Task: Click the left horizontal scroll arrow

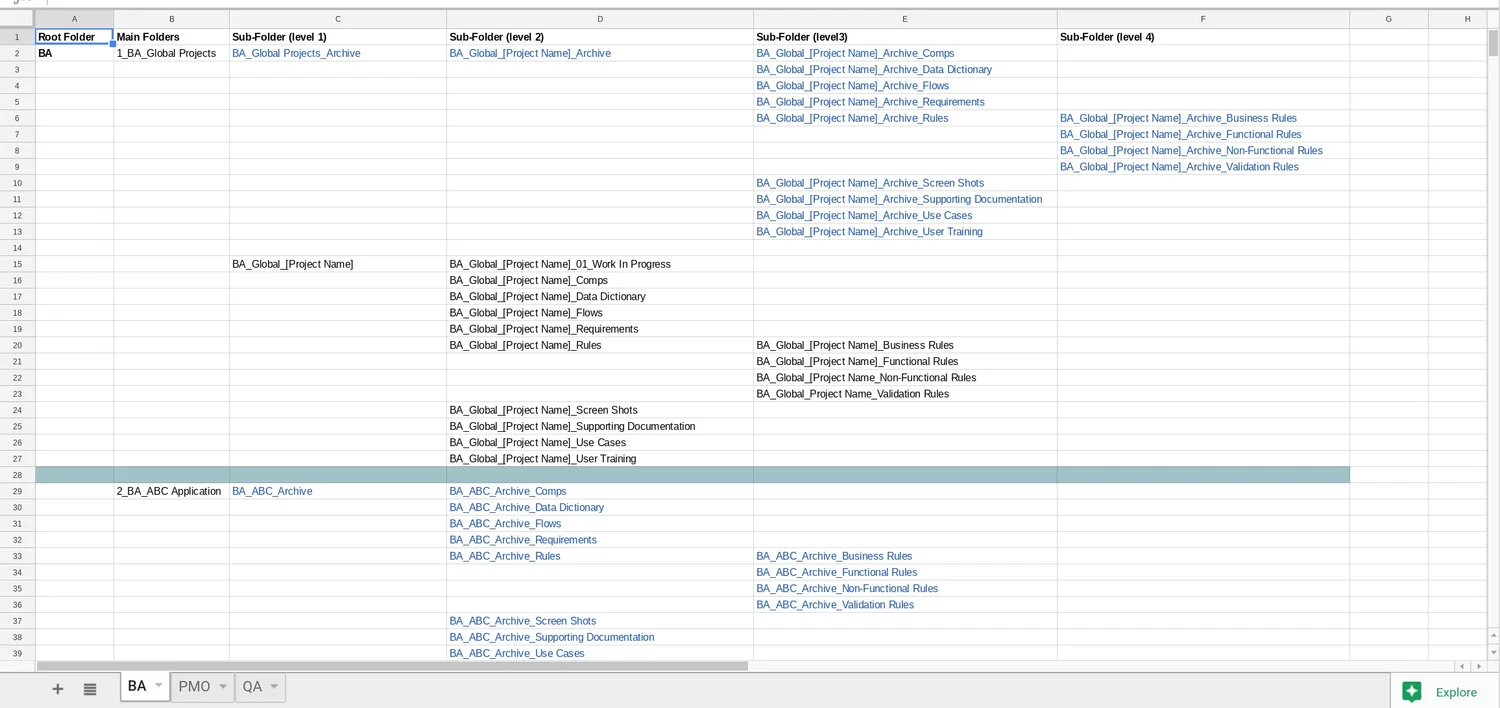Action: click(x=1460, y=665)
